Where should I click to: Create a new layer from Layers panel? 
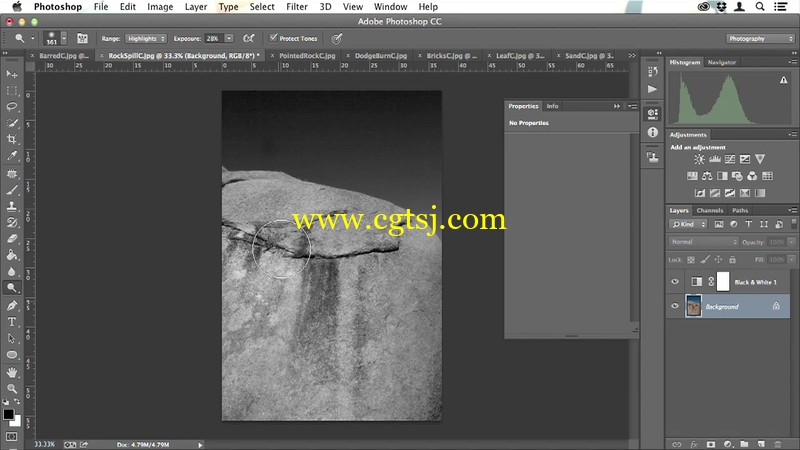click(761, 444)
